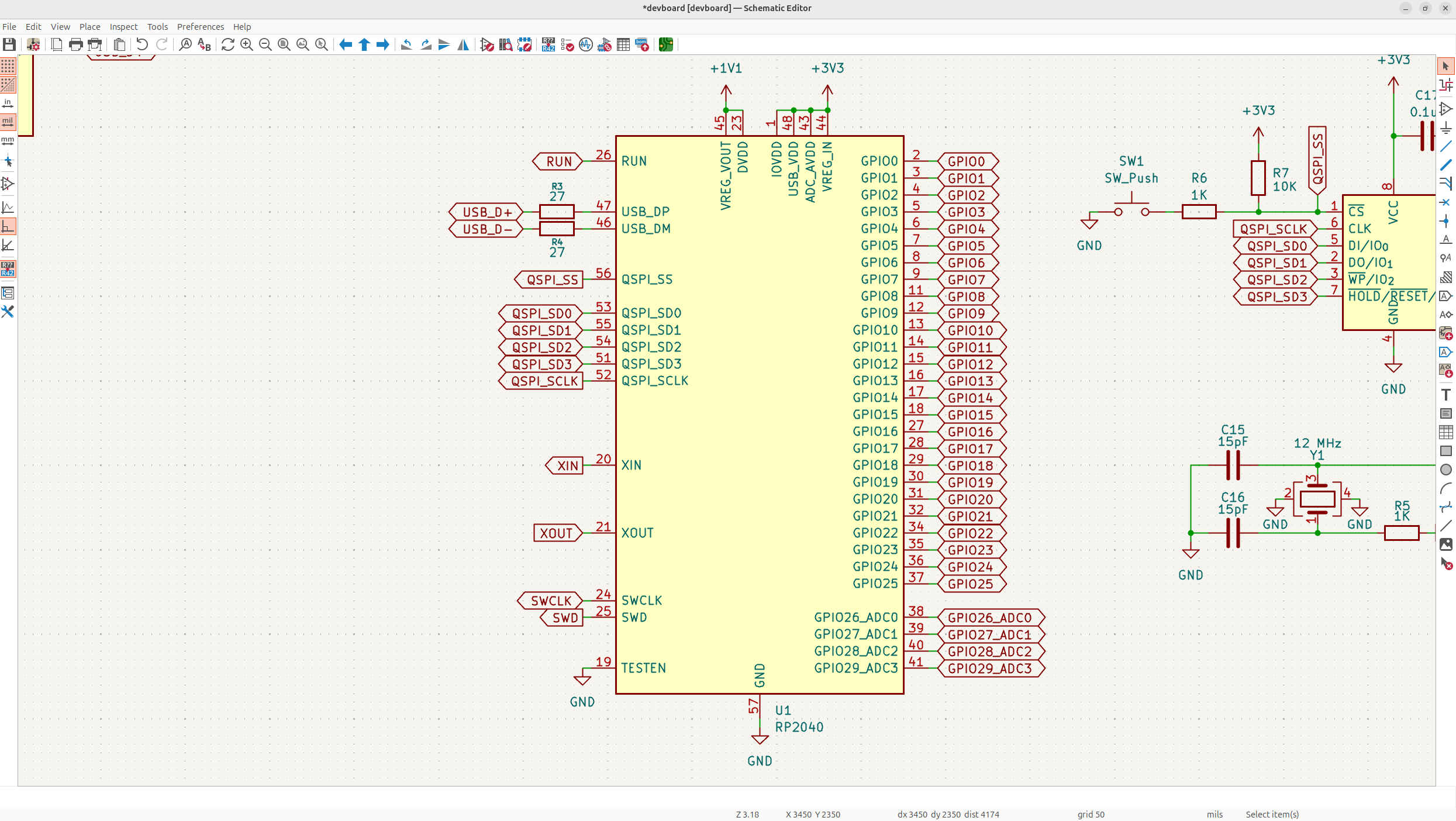Pick the Place no-connect flag tool
Image resolution: width=1456 pixels, height=821 pixels.
(x=1446, y=202)
